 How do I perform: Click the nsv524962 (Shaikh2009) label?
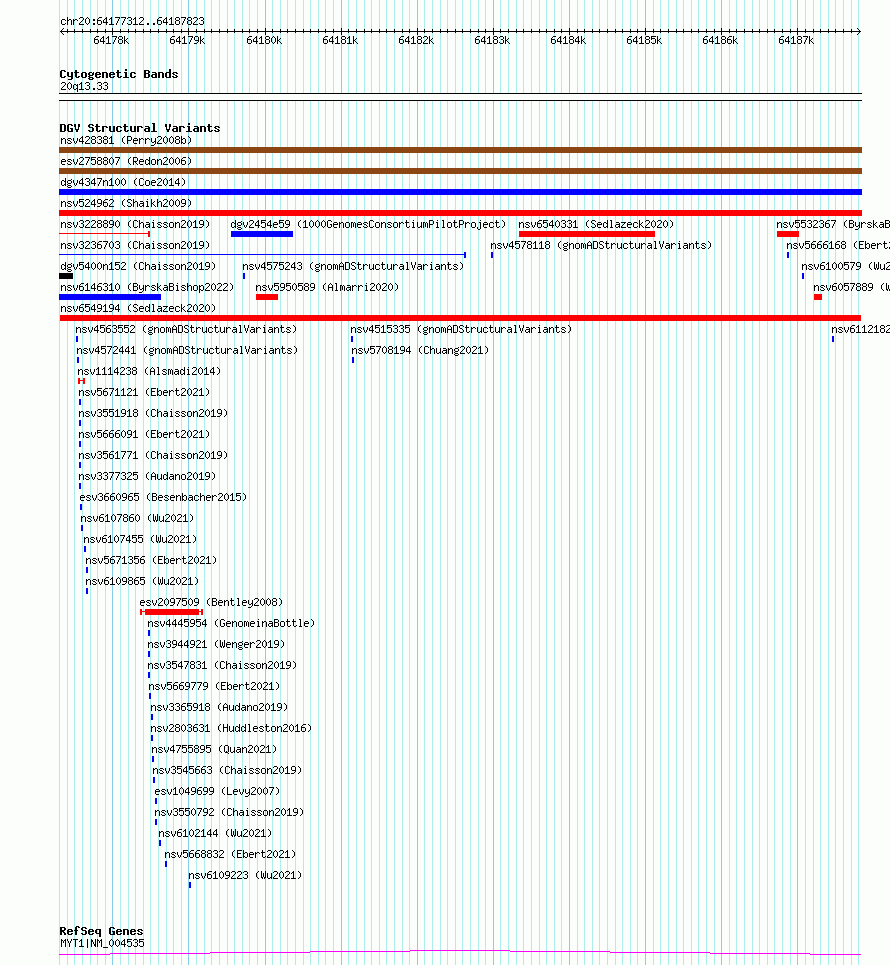(x=126, y=203)
